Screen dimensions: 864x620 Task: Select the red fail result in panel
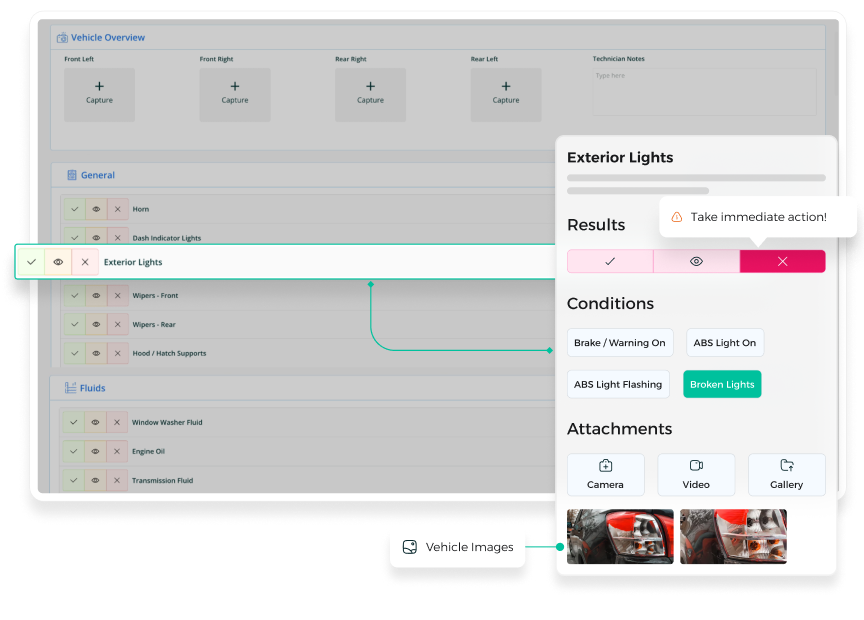pyautogui.click(x=782, y=261)
